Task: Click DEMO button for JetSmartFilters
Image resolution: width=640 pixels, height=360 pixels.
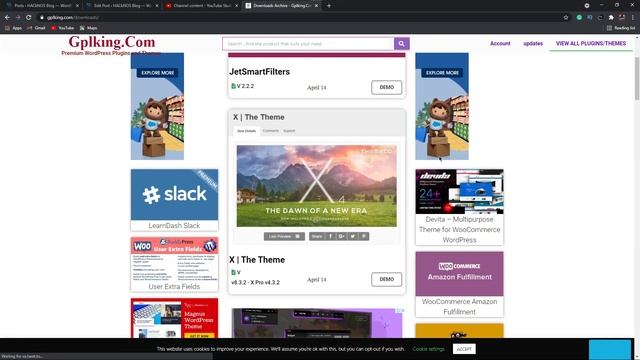Action: 387,87
